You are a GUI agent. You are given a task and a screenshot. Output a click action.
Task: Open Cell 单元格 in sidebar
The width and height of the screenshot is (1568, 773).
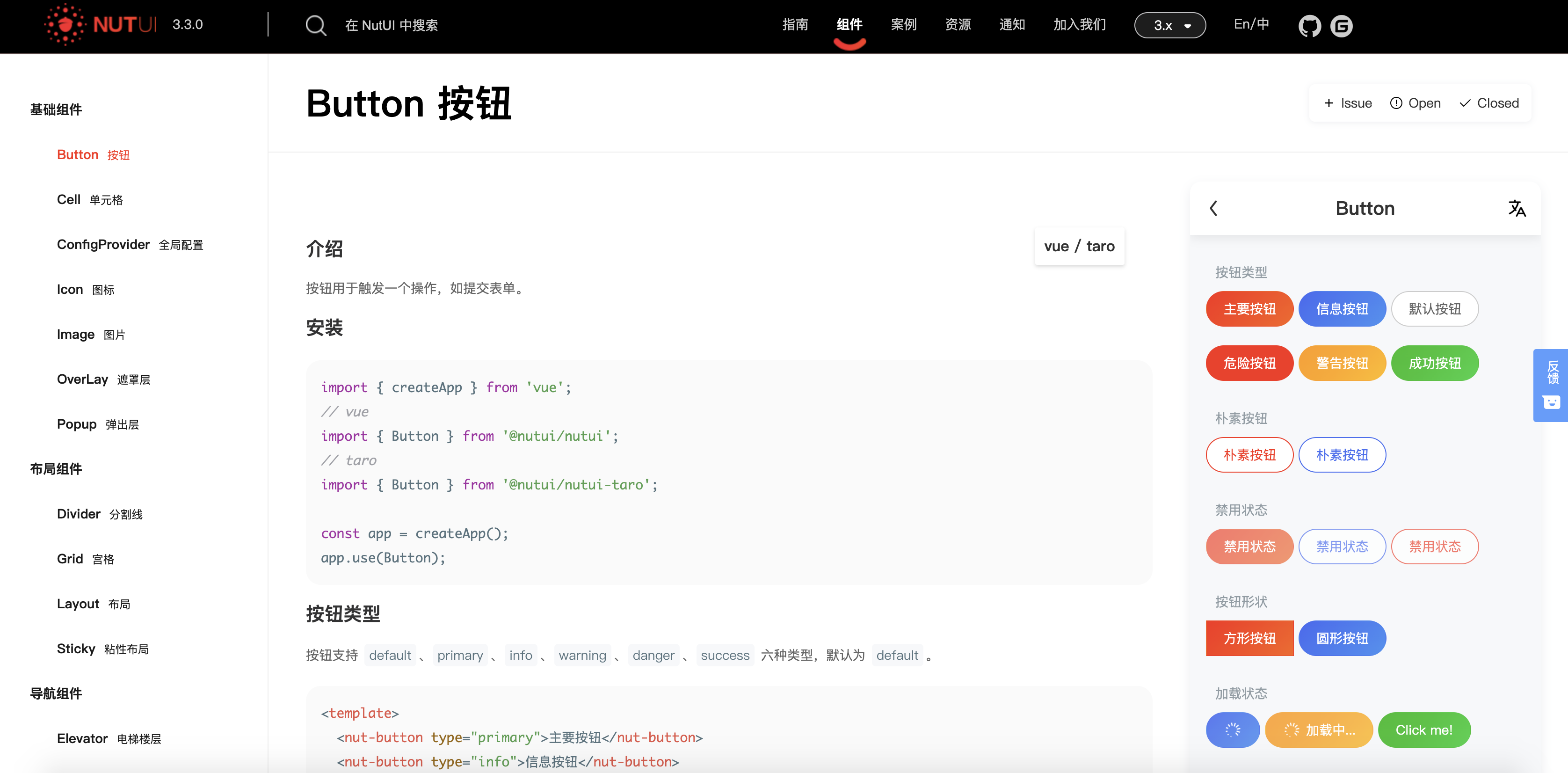[89, 200]
